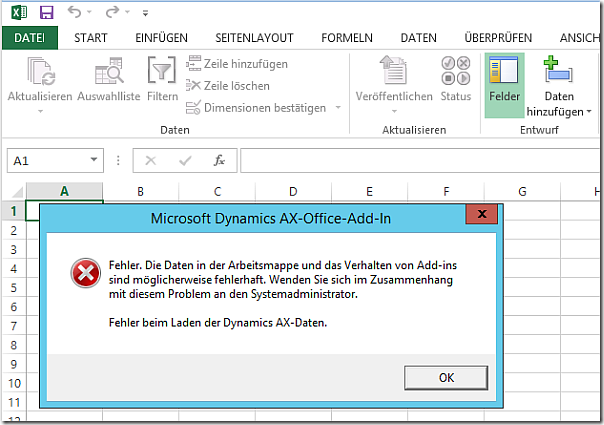604x425 pixels.
Task: Select row 10 header
Action: pyautogui.click(x=14, y=383)
